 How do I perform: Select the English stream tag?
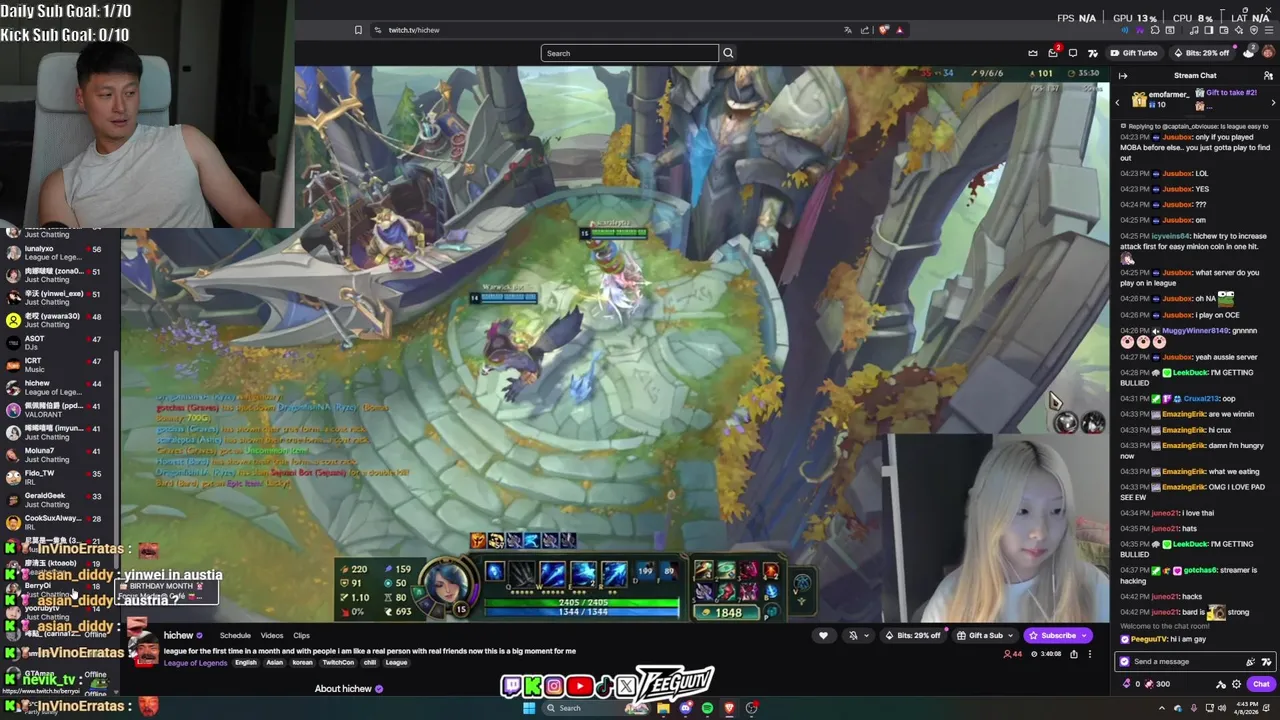tap(245, 662)
